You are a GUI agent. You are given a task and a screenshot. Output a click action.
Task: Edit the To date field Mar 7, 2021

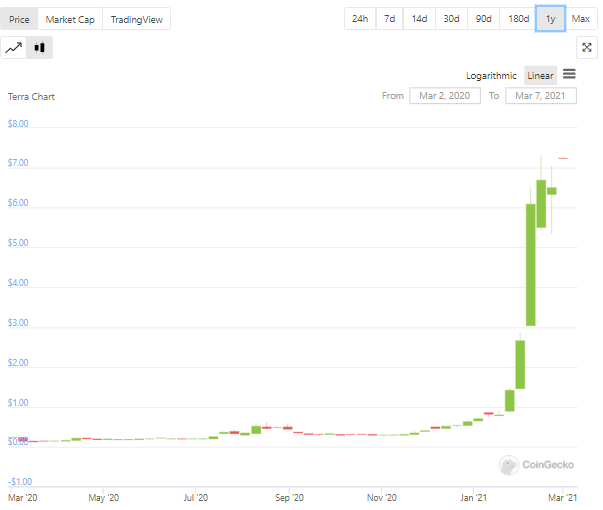tap(540, 96)
